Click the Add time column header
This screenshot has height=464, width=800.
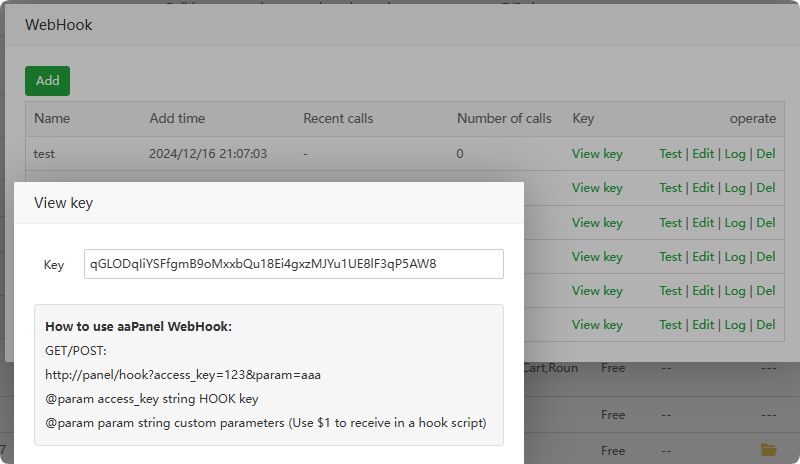pyautogui.click(x=177, y=119)
